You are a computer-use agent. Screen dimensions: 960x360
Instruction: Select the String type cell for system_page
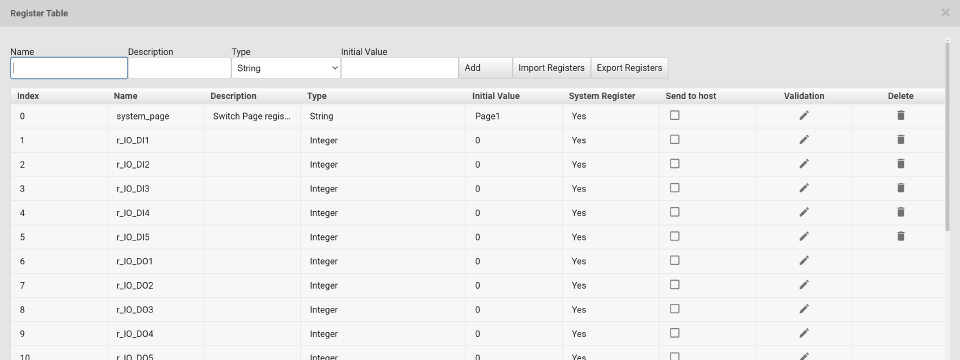coord(383,116)
